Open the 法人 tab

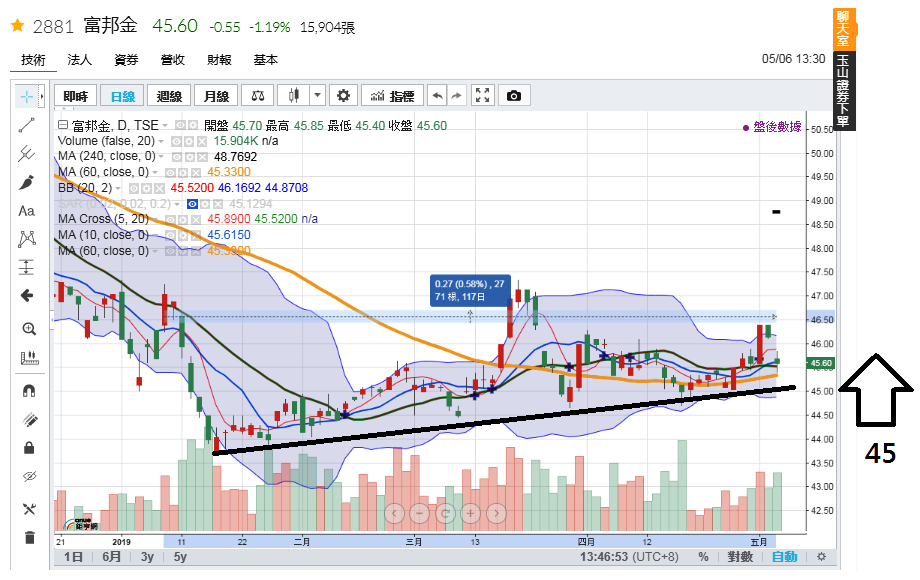[80, 60]
